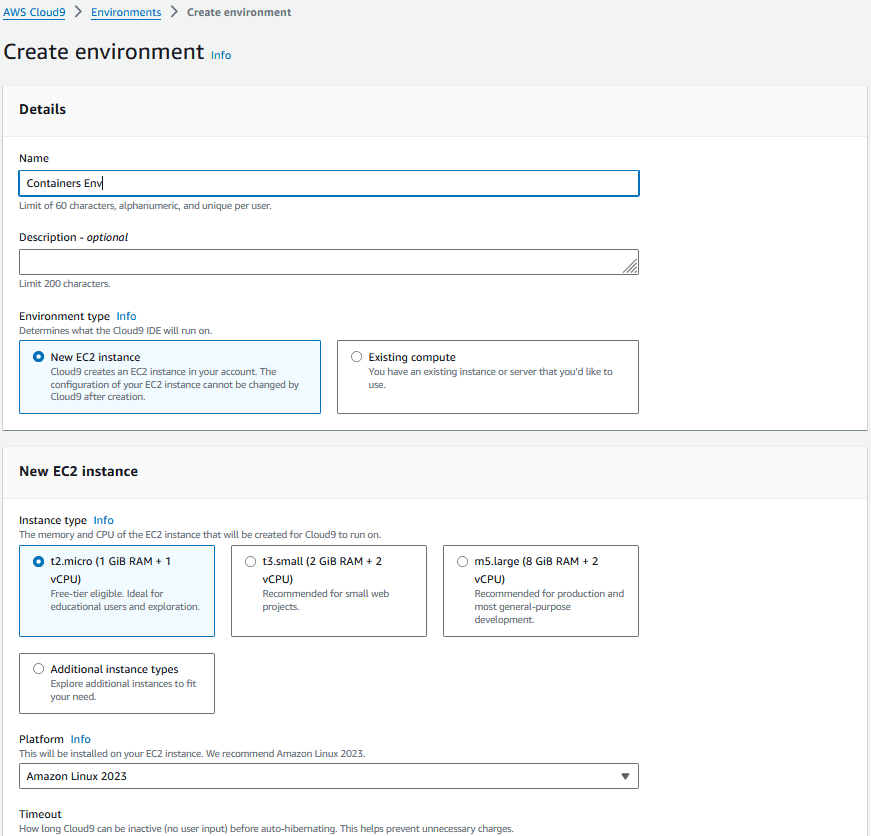Select the New EC2 instance radio option
Image resolution: width=871 pixels, height=836 pixels.
pos(38,357)
